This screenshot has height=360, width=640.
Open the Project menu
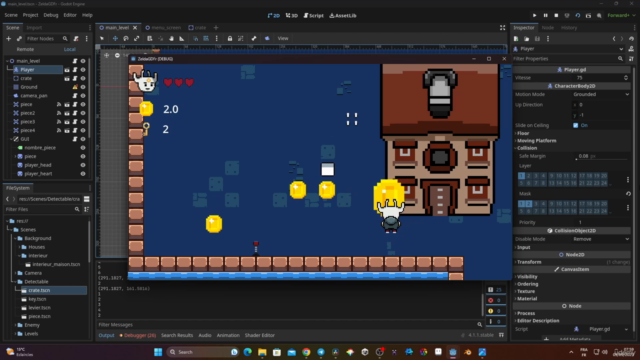(x=30, y=15)
